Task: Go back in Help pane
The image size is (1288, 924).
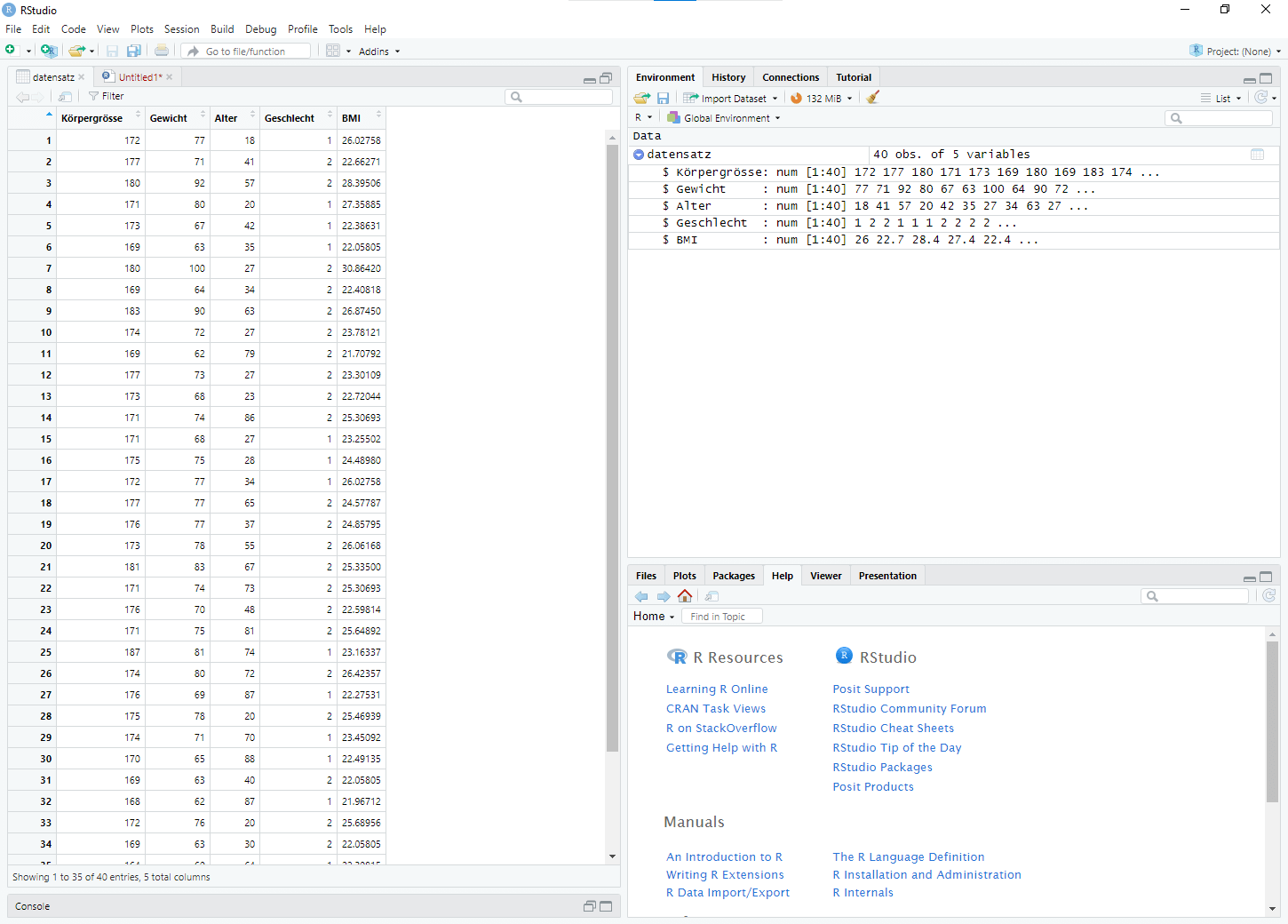Action: tap(641, 596)
